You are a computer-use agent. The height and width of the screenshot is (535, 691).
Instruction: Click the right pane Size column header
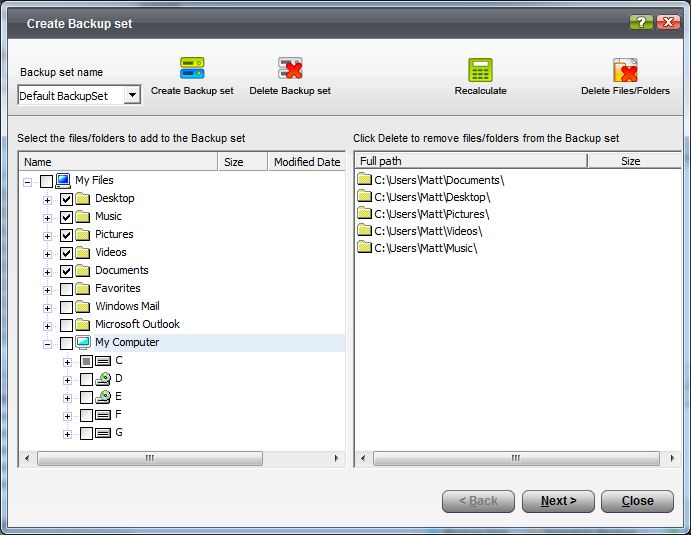(635, 161)
